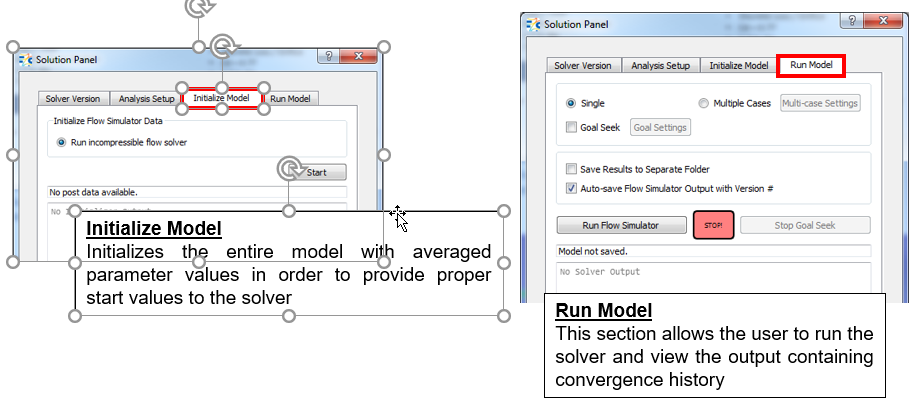
Task: Click the app icon in right Solution Panel title bar
Action: click(x=534, y=23)
